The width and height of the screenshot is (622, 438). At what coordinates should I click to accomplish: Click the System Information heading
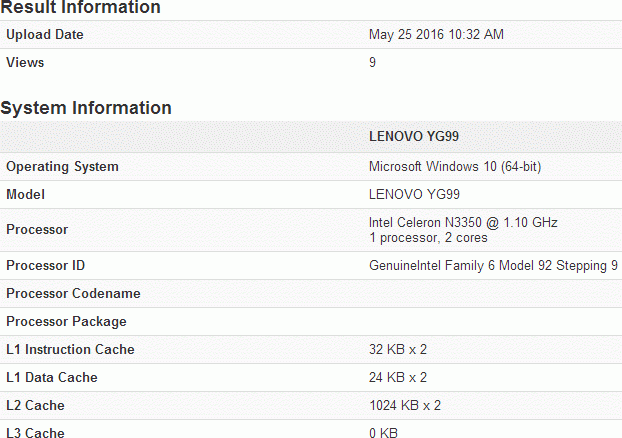[x=86, y=108]
